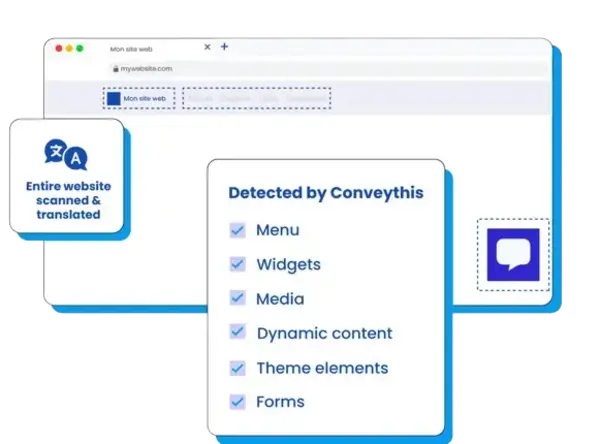Viewport: 600px width, 444px height.
Task: Disable the Dynamic content checkbox
Action: [237, 333]
